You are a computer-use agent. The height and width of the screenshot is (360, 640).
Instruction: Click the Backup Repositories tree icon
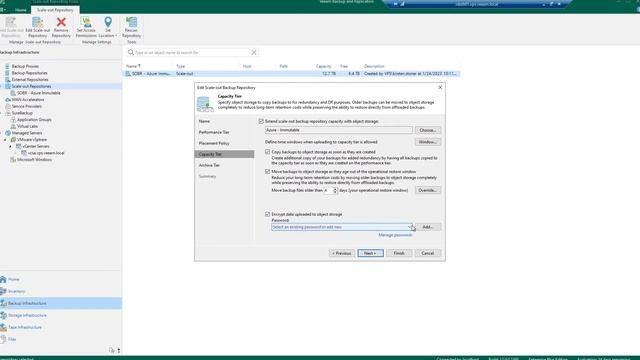tap(7, 73)
